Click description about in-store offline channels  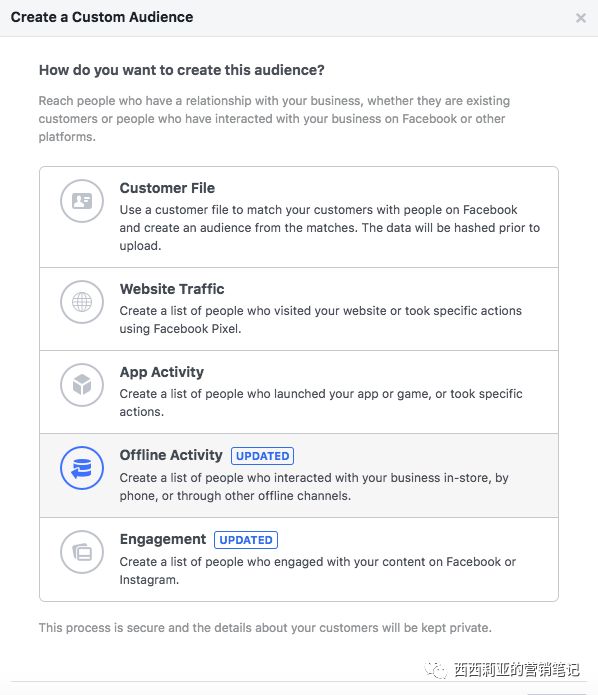(x=314, y=487)
